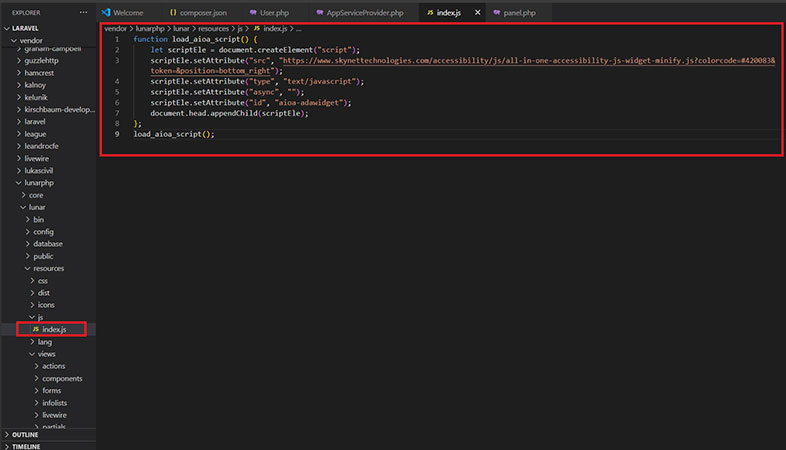The width and height of the screenshot is (786, 450).
Task: Click the VS Code logo on Welcome tab
Action: click(x=105, y=12)
